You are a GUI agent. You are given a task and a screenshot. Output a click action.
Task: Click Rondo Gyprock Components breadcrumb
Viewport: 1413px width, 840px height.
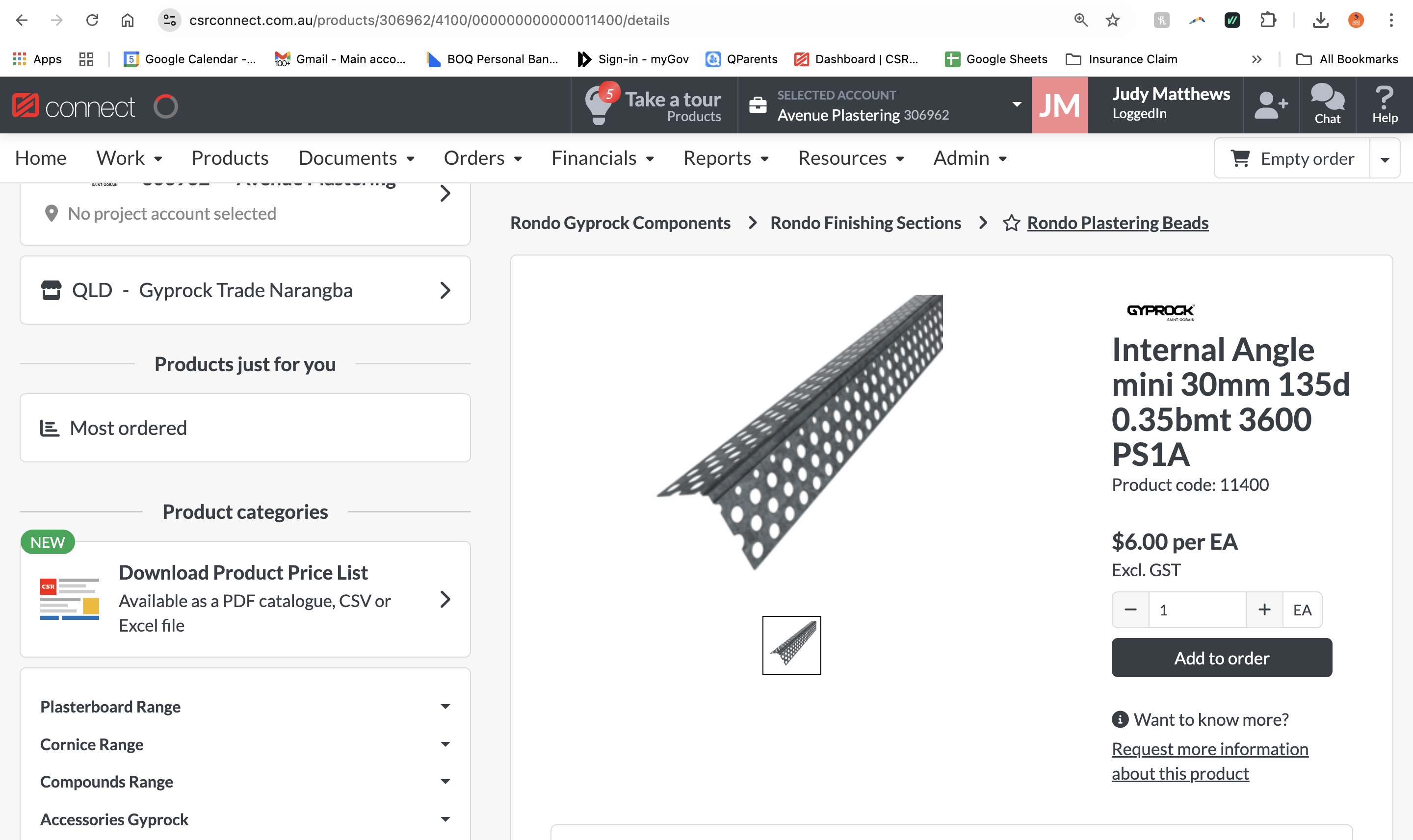(620, 223)
